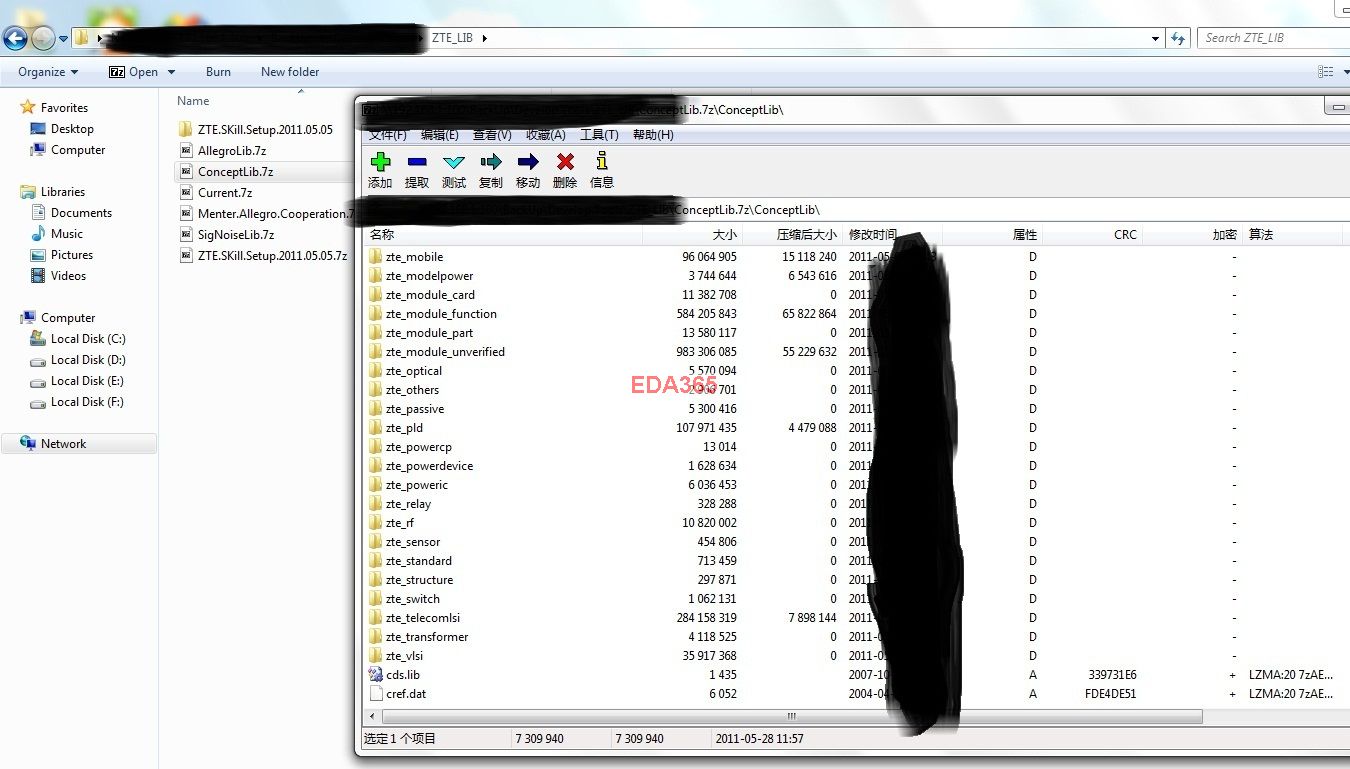
Task: Click the ZTE_LIB breadcrumb in address bar
Action: 452,38
